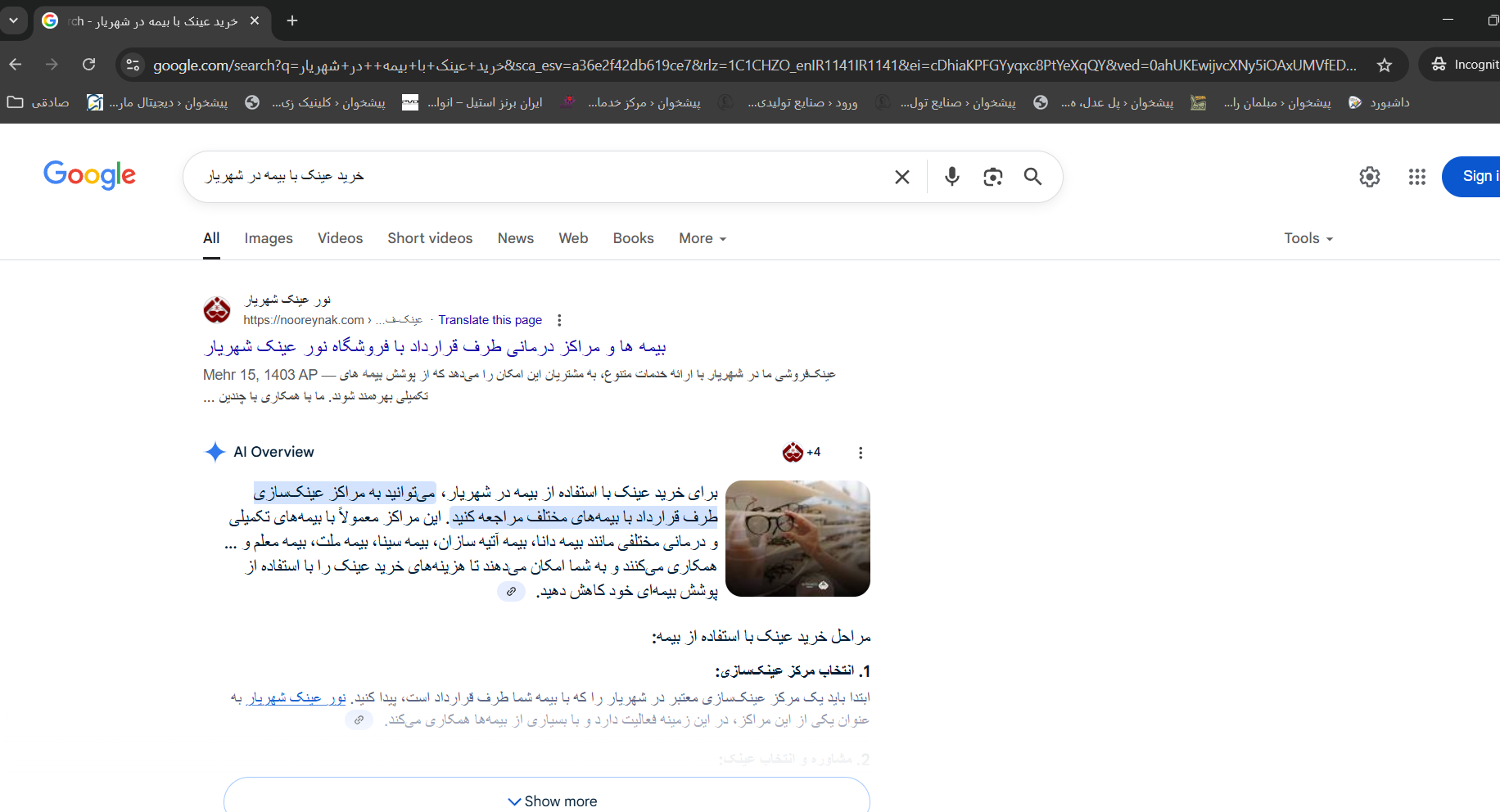Open bookmark پیشخوان صنایع تول
1500x812 pixels.
pos(946,102)
